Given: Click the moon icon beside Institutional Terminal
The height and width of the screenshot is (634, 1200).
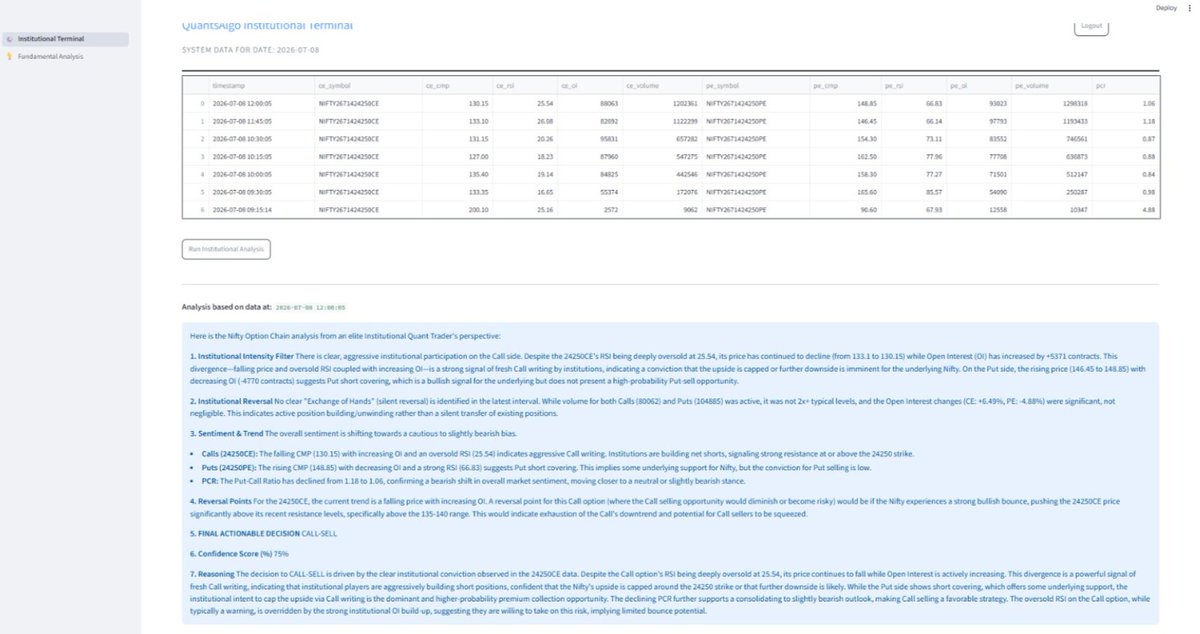Looking at the screenshot, I should coord(9,39).
